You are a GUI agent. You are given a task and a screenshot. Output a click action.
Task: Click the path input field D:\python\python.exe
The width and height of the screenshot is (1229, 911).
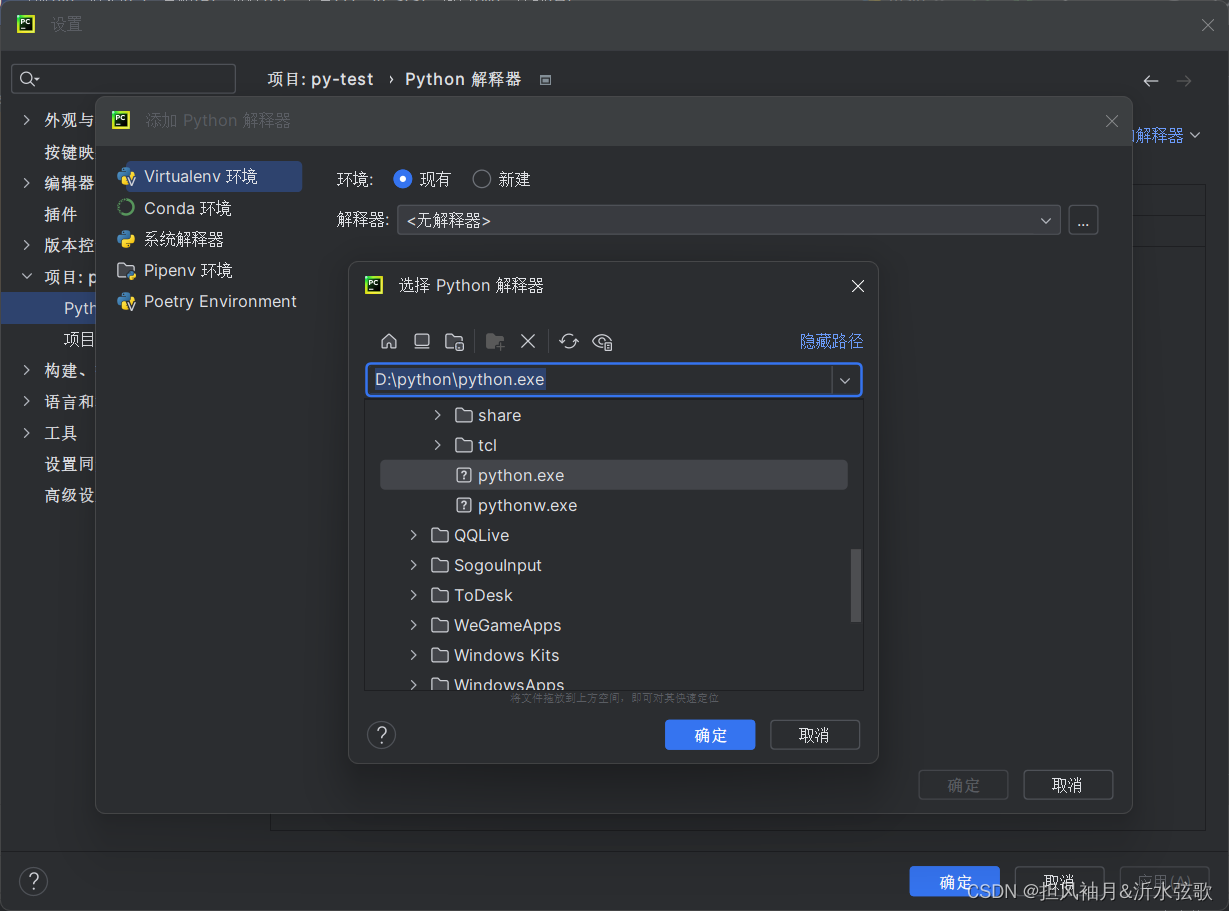click(599, 380)
